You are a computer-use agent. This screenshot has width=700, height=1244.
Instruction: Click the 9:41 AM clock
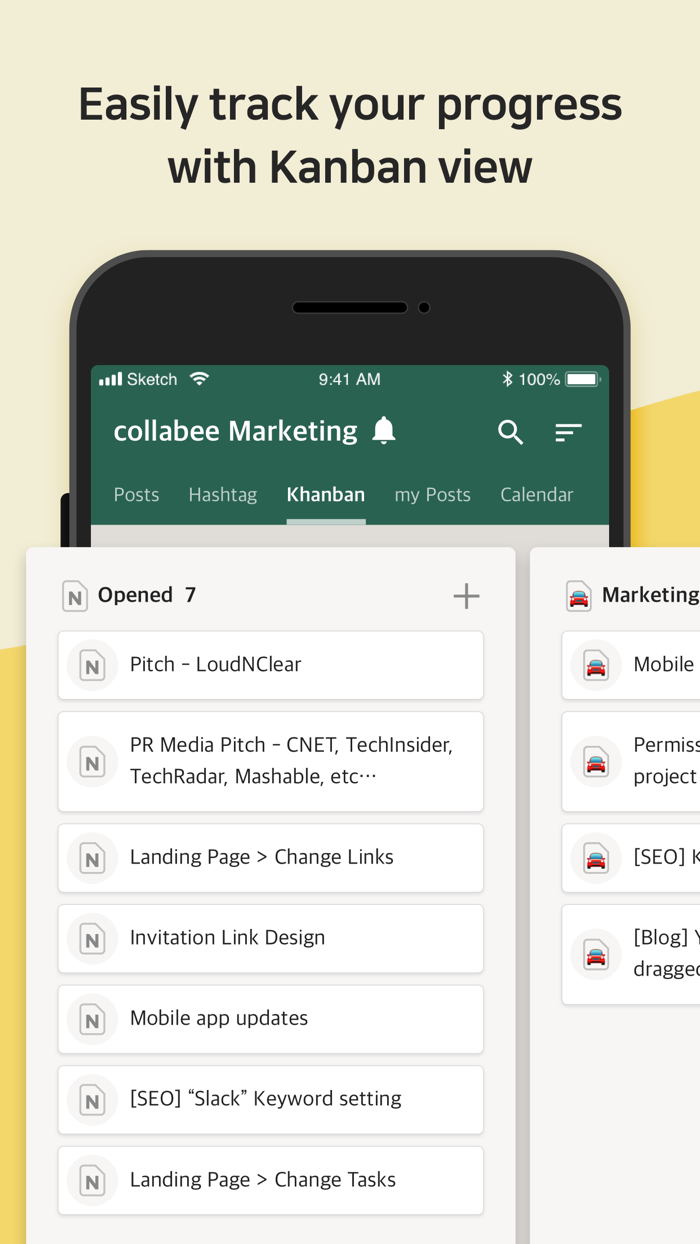[x=349, y=379]
